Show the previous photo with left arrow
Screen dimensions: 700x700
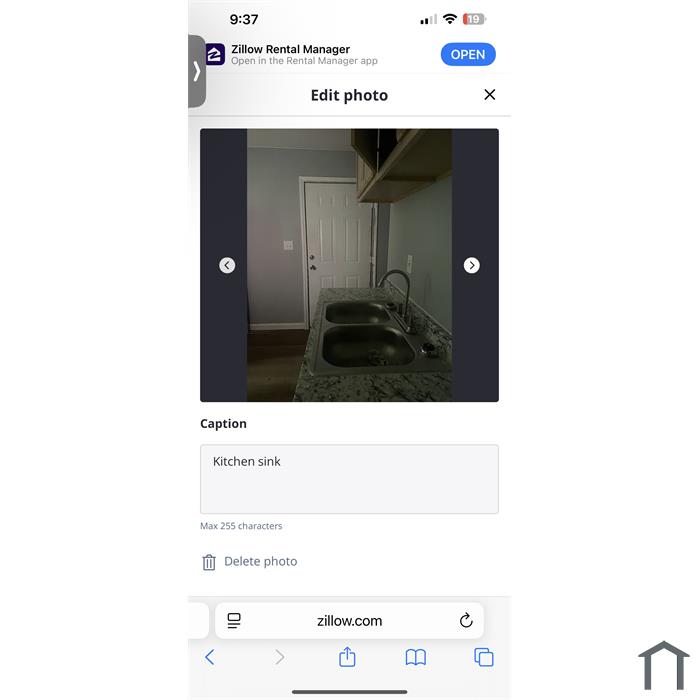coord(227,265)
